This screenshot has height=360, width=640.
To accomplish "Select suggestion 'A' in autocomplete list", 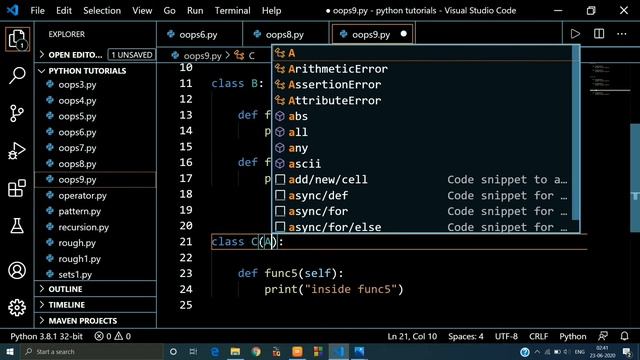I will [x=422, y=53].
